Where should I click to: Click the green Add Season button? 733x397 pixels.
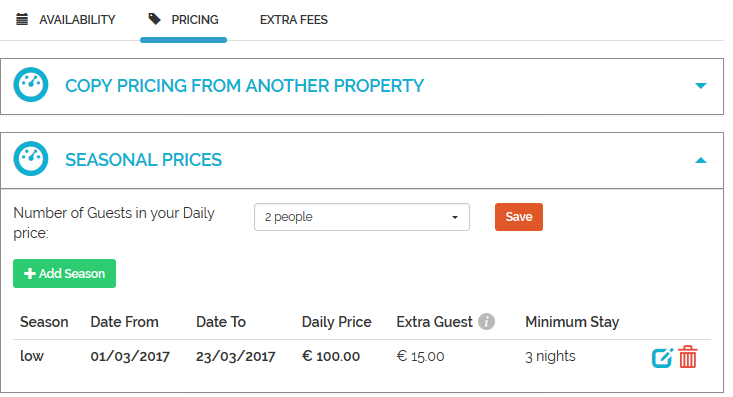[x=65, y=274]
